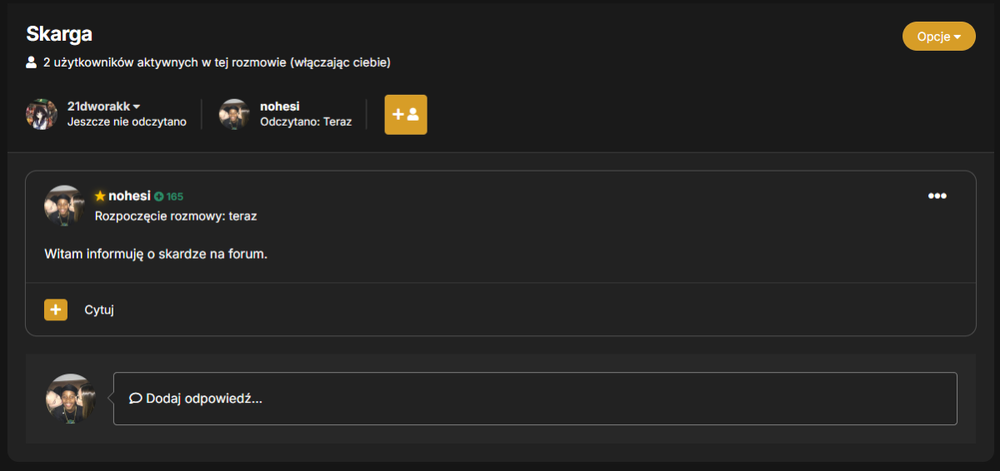Viewport: 1000px width, 471px height.
Task: Click nohesi's avatar in participants list
Action: [234, 114]
